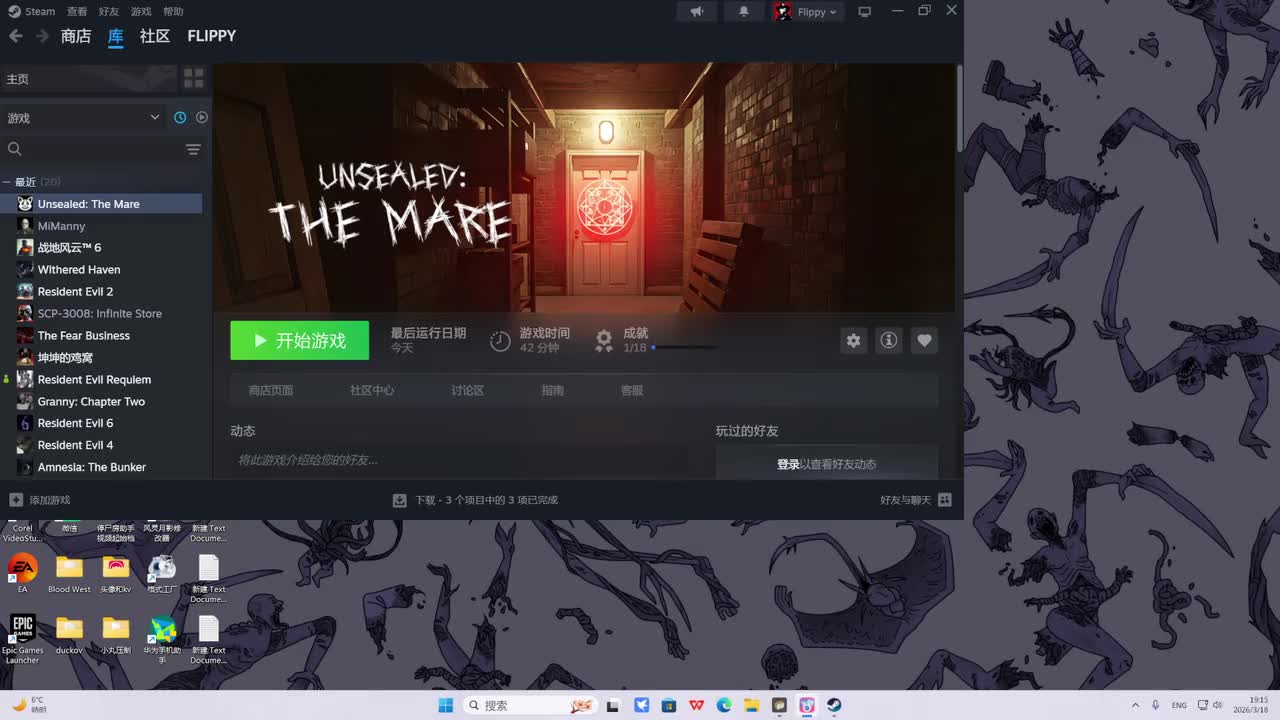The width and height of the screenshot is (1280, 720).
Task: Select MiManny in the library list
Action: (x=101, y=226)
